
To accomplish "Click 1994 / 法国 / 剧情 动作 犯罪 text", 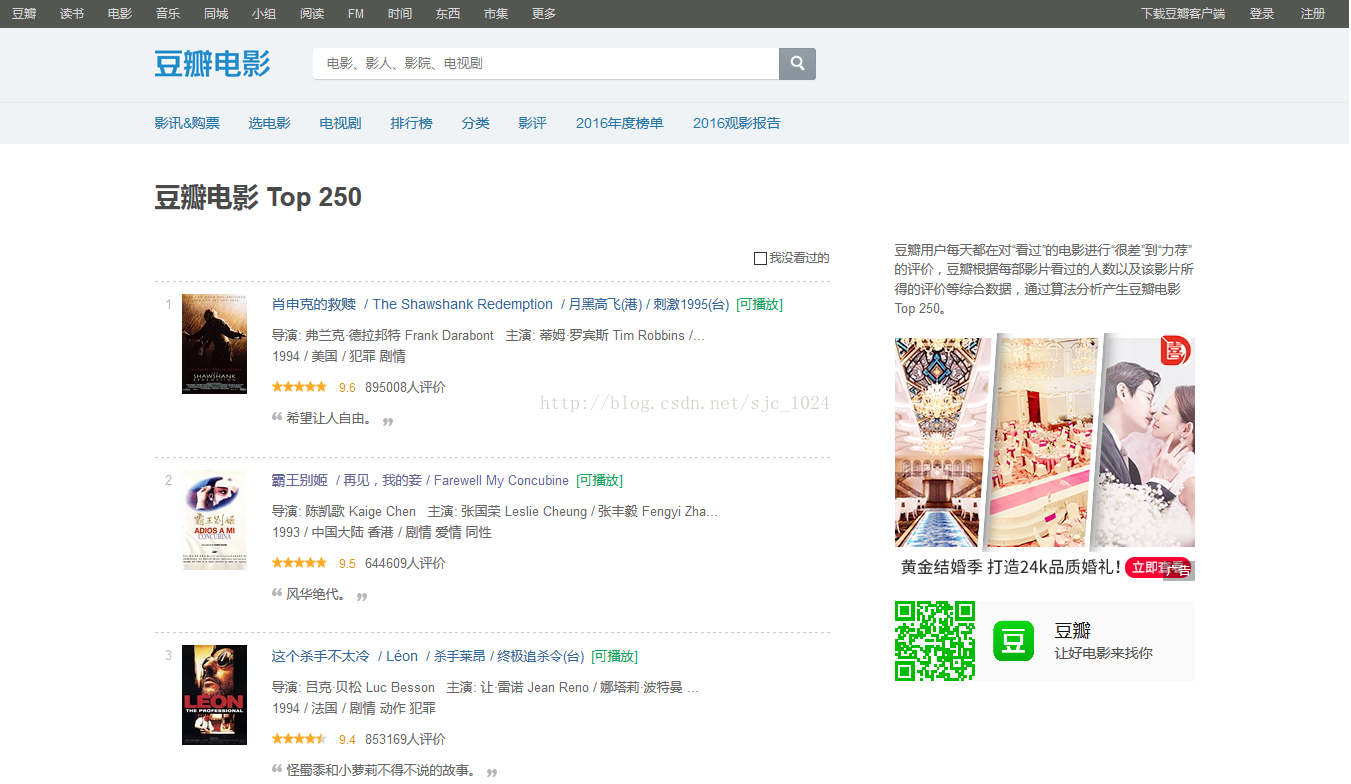I will pos(354,708).
